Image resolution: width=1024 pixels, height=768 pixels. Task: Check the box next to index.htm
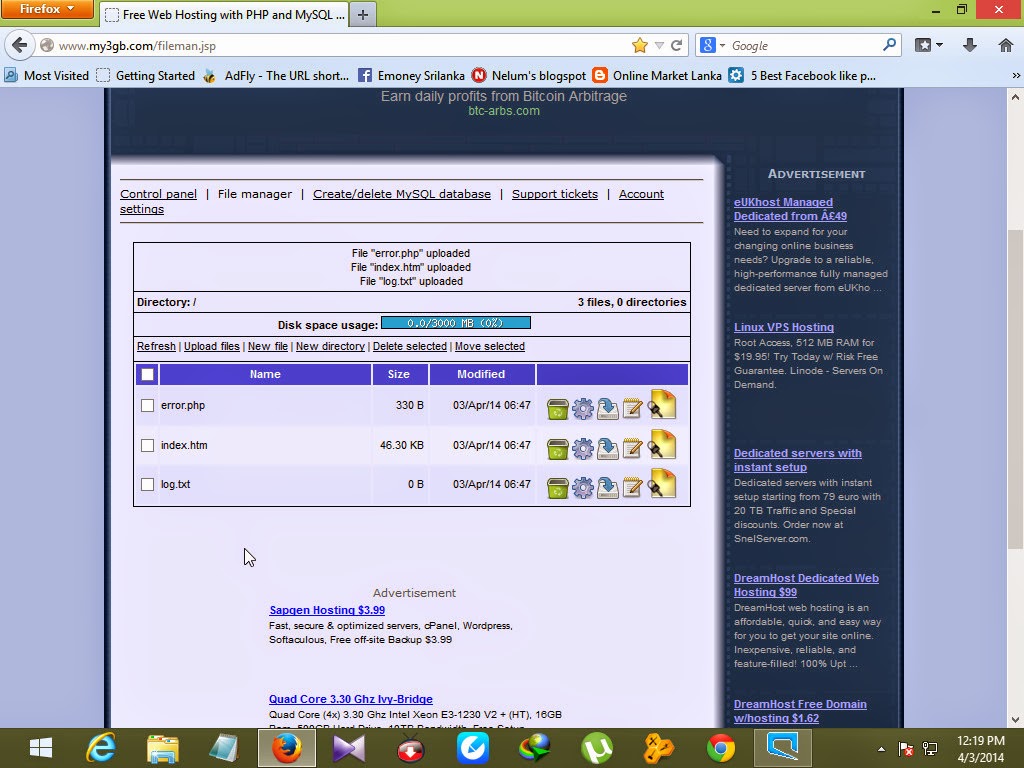(148, 445)
